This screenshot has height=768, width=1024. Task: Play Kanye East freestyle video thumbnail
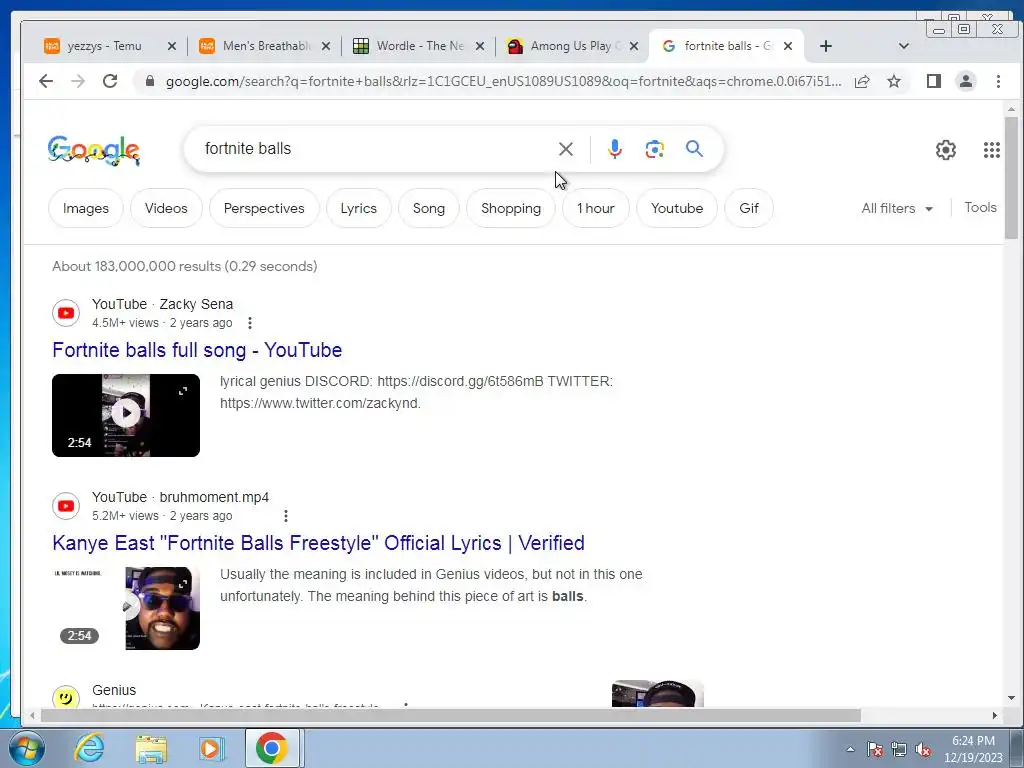[x=126, y=609]
